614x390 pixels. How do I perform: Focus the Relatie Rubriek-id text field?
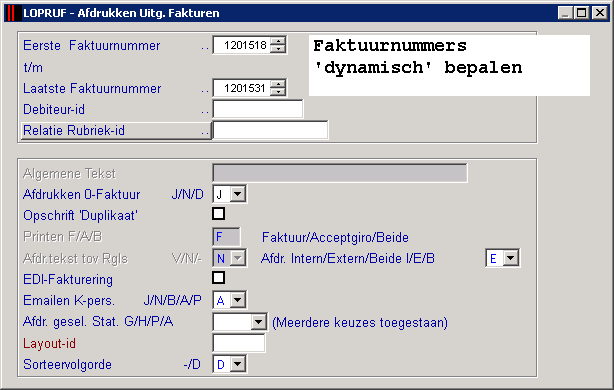[270, 130]
